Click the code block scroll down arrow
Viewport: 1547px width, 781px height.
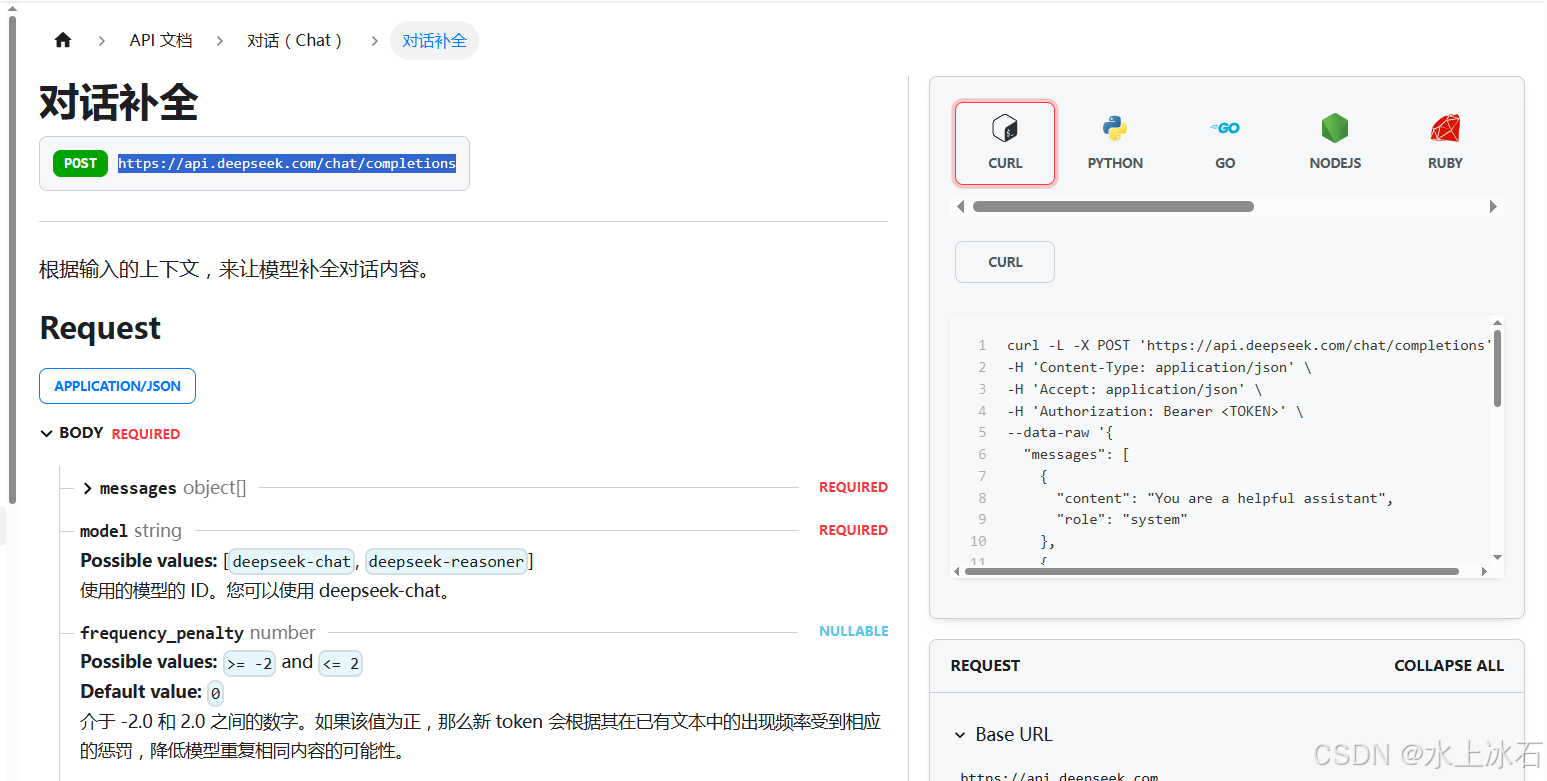(x=1497, y=557)
